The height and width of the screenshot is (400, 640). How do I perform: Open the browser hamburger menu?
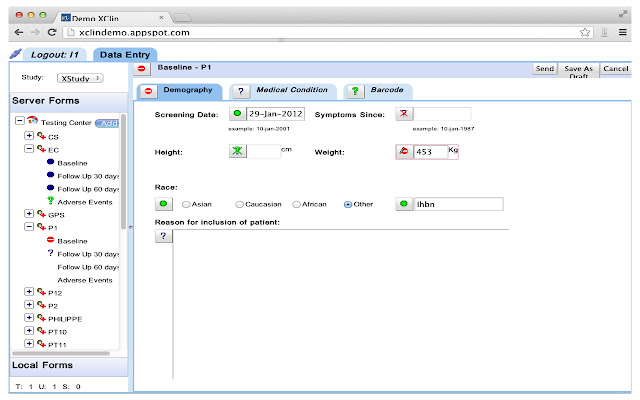coord(622,32)
